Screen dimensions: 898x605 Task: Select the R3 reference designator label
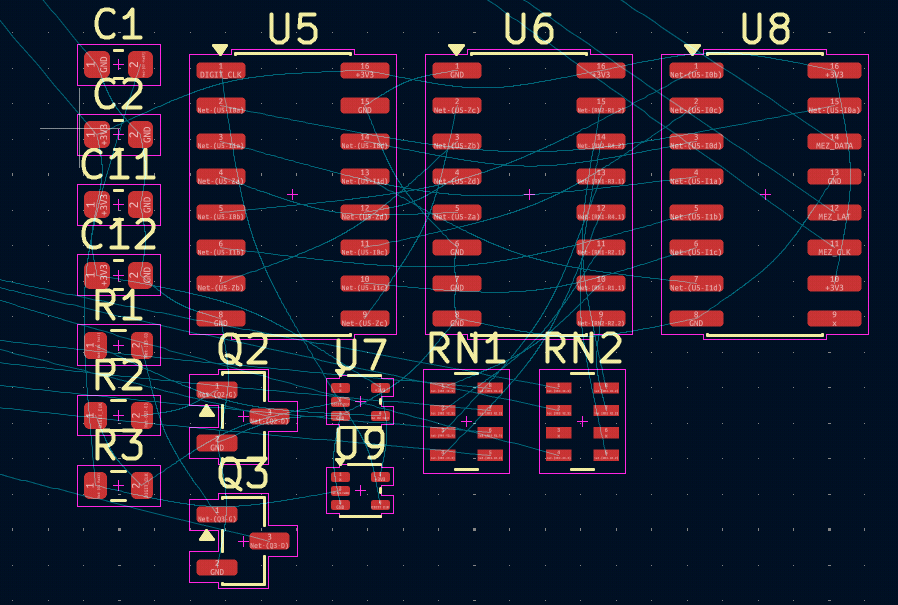(x=118, y=446)
